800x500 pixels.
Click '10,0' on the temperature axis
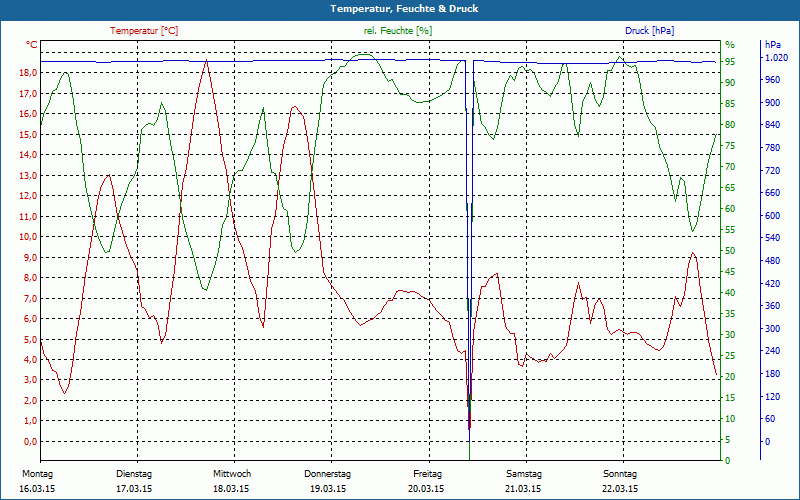click(28, 237)
